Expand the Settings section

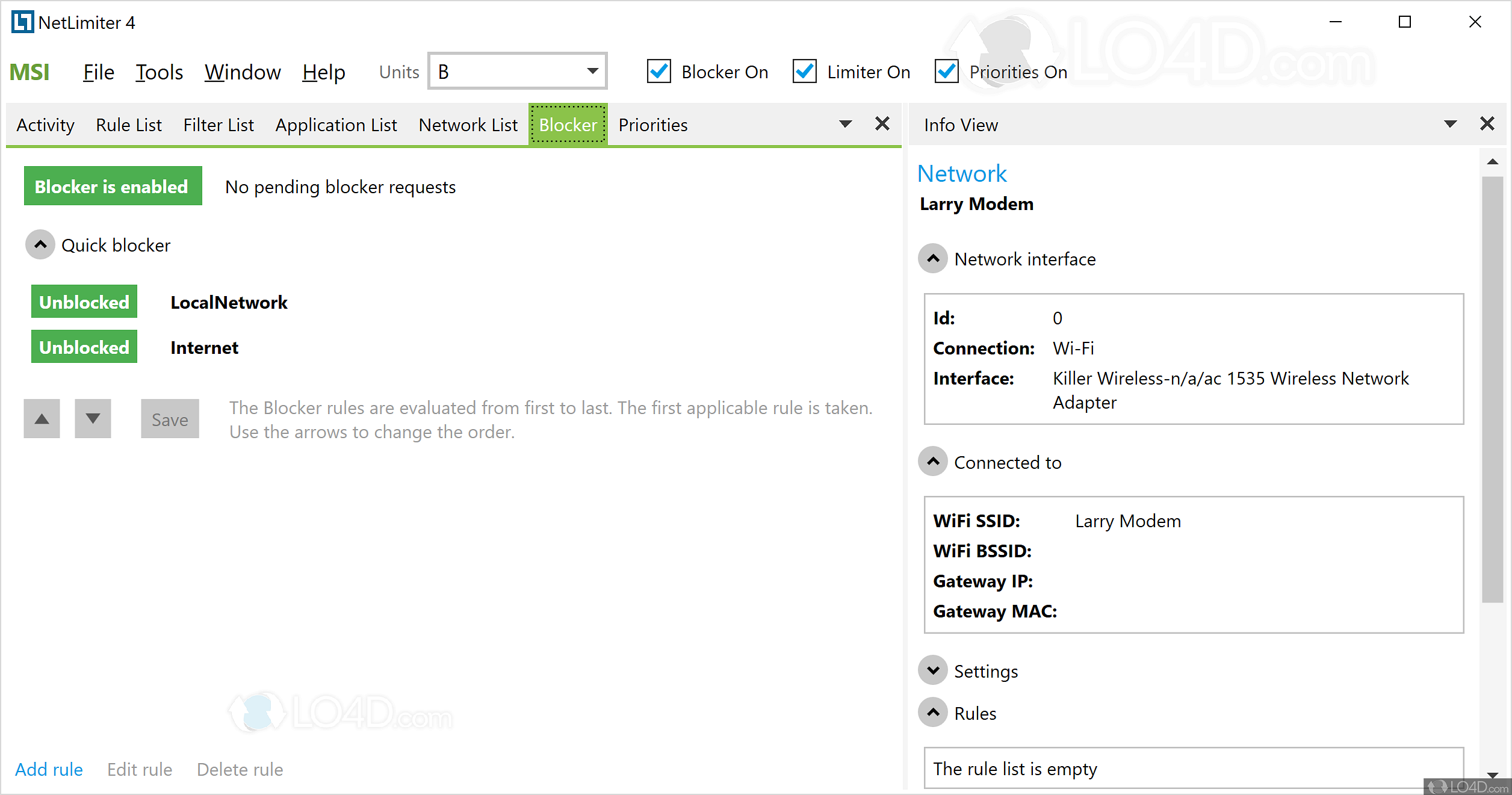click(x=933, y=670)
